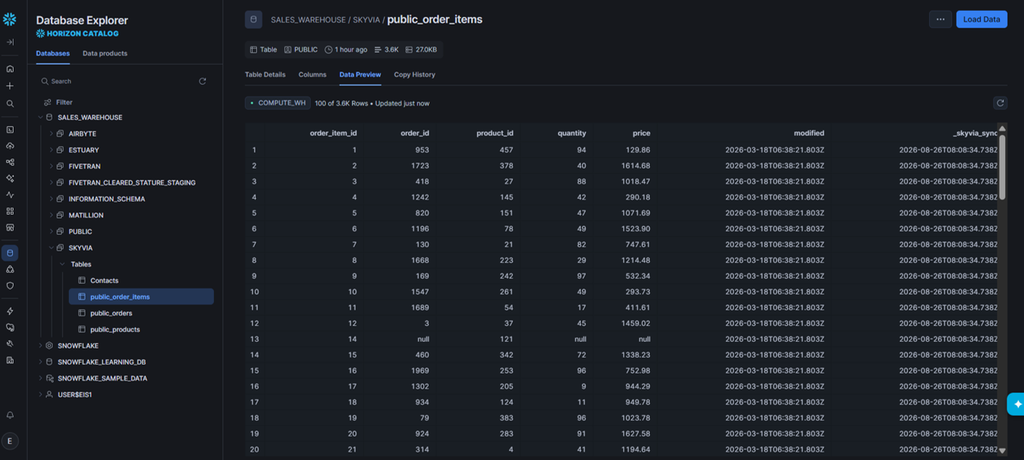Click the Load Data button
Image resolution: width=1024 pixels, height=460 pixels.
tap(982, 20)
